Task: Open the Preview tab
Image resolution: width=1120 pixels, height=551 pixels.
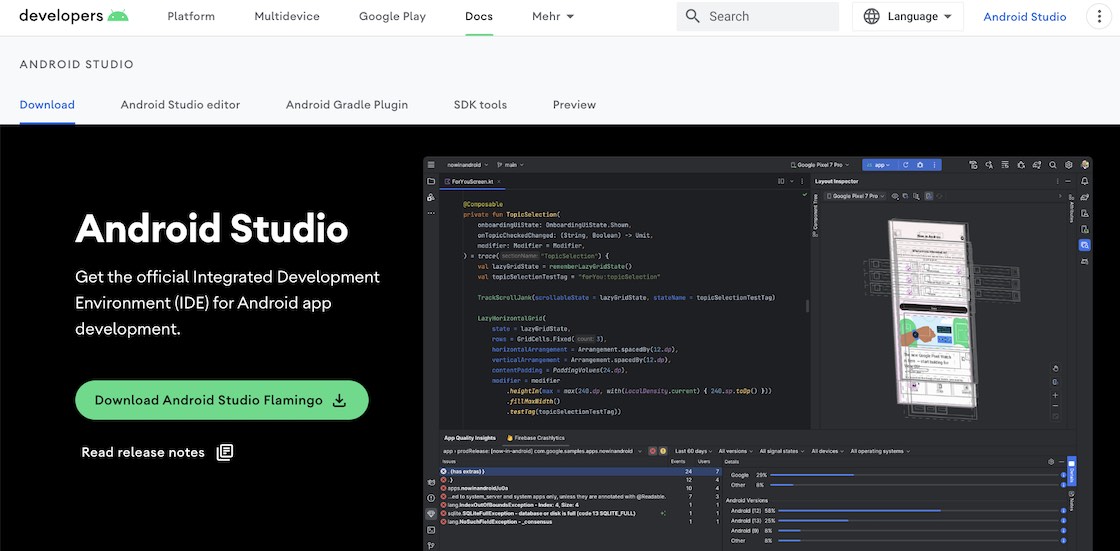Action: [x=574, y=104]
